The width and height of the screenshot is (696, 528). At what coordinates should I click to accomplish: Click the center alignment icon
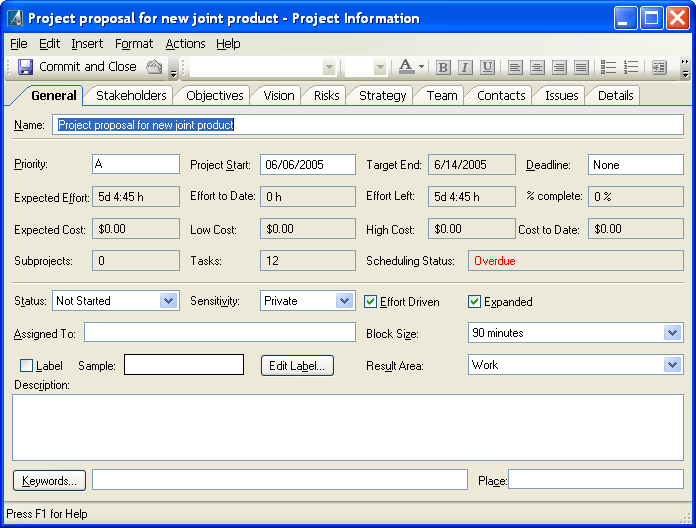[537, 67]
